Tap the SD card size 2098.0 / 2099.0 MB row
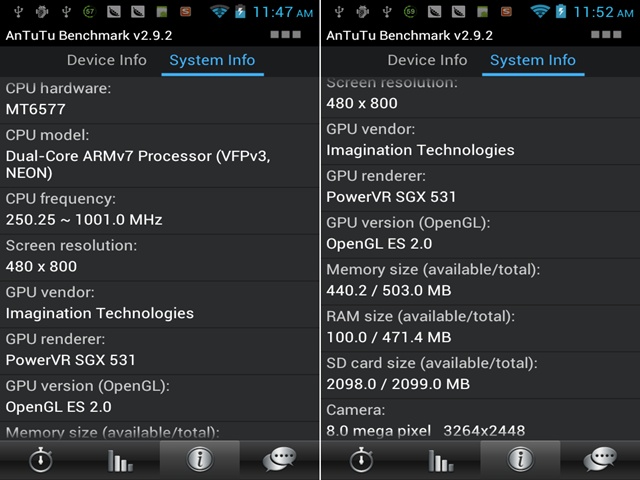The width and height of the screenshot is (640, 480). pyautogui.click(x=480, y=375)
